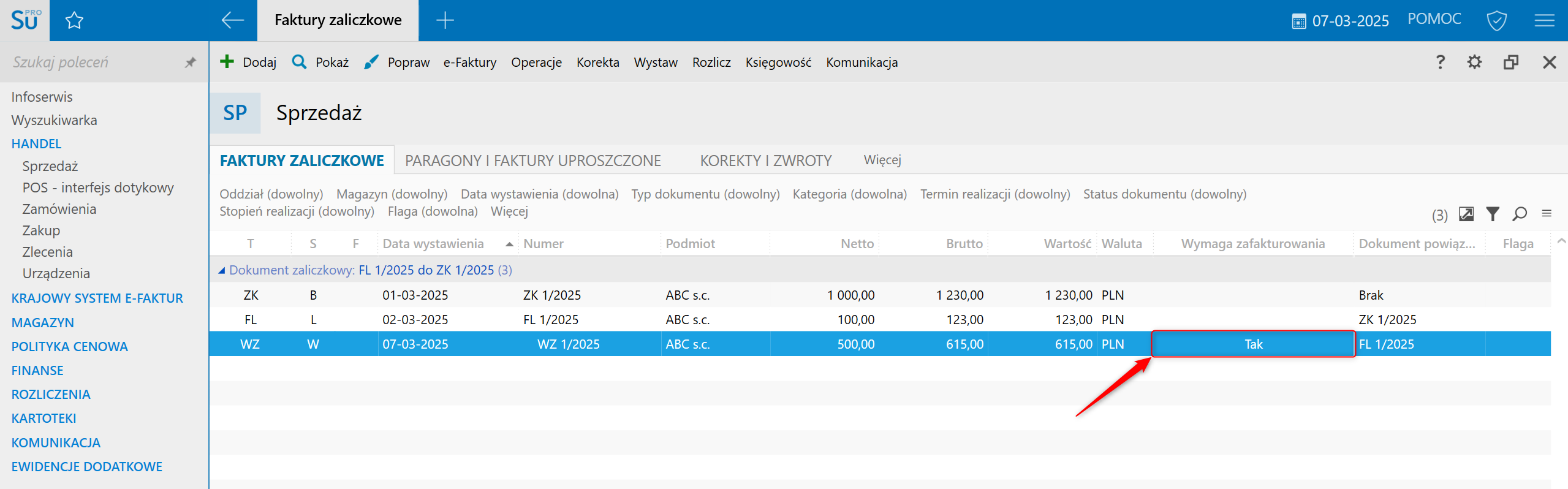Click the export list icon
The height and width of the screenshot is (489, 1568).
1466,214
